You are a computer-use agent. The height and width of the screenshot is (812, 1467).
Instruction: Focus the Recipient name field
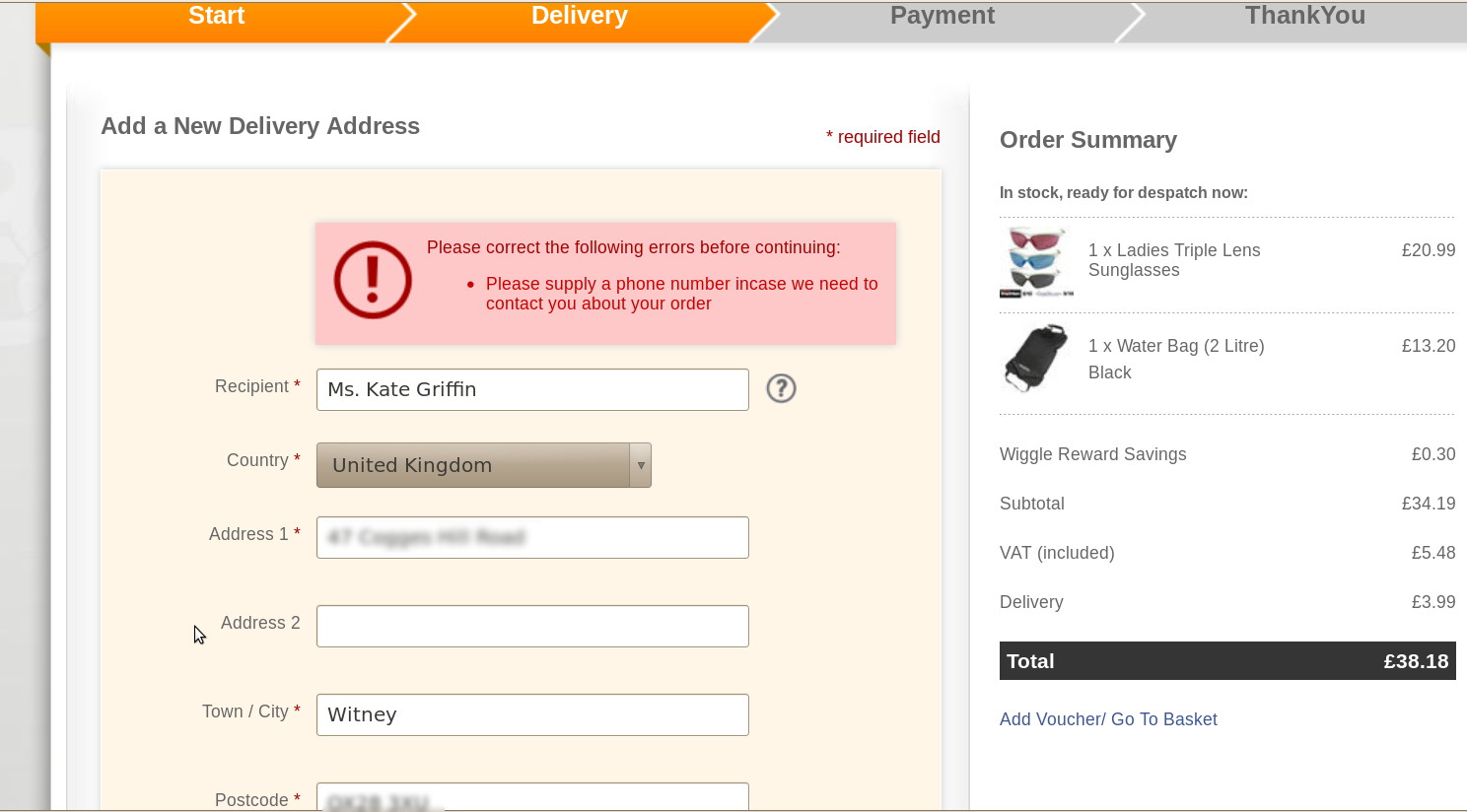[532, 389]
